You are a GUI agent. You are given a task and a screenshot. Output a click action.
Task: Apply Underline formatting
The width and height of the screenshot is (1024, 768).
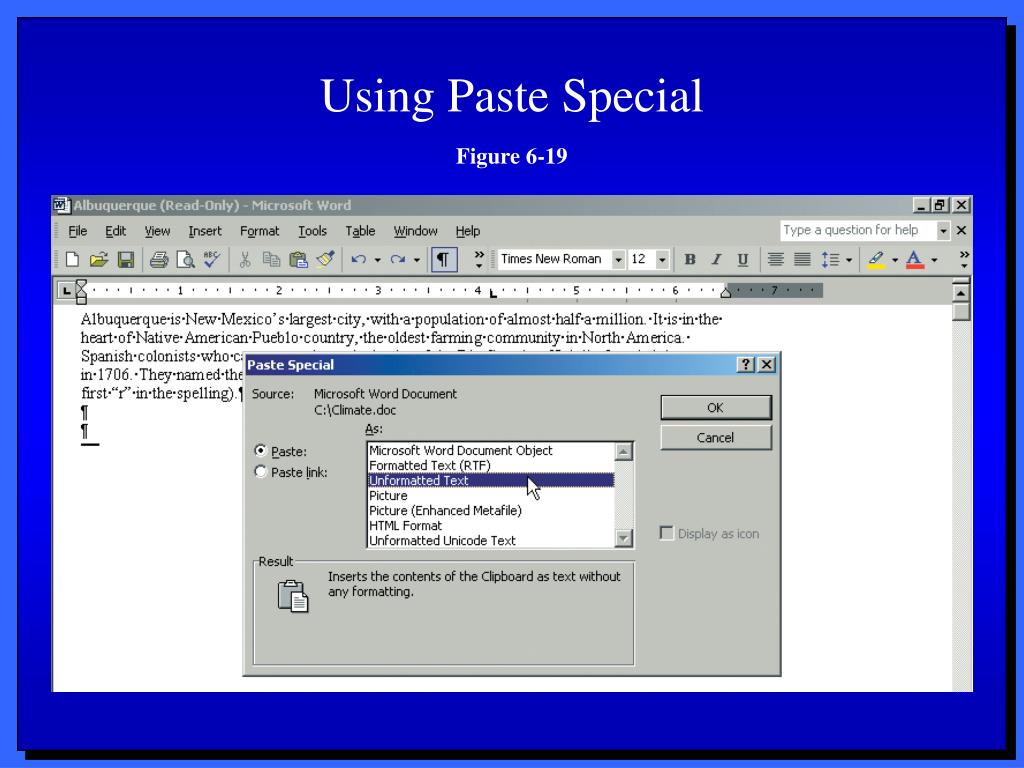point(743,260)
